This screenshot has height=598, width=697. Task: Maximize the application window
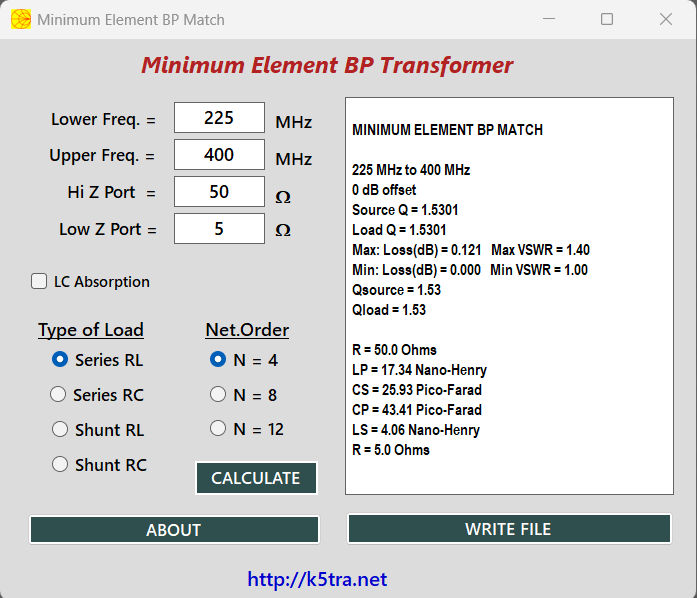607,19
